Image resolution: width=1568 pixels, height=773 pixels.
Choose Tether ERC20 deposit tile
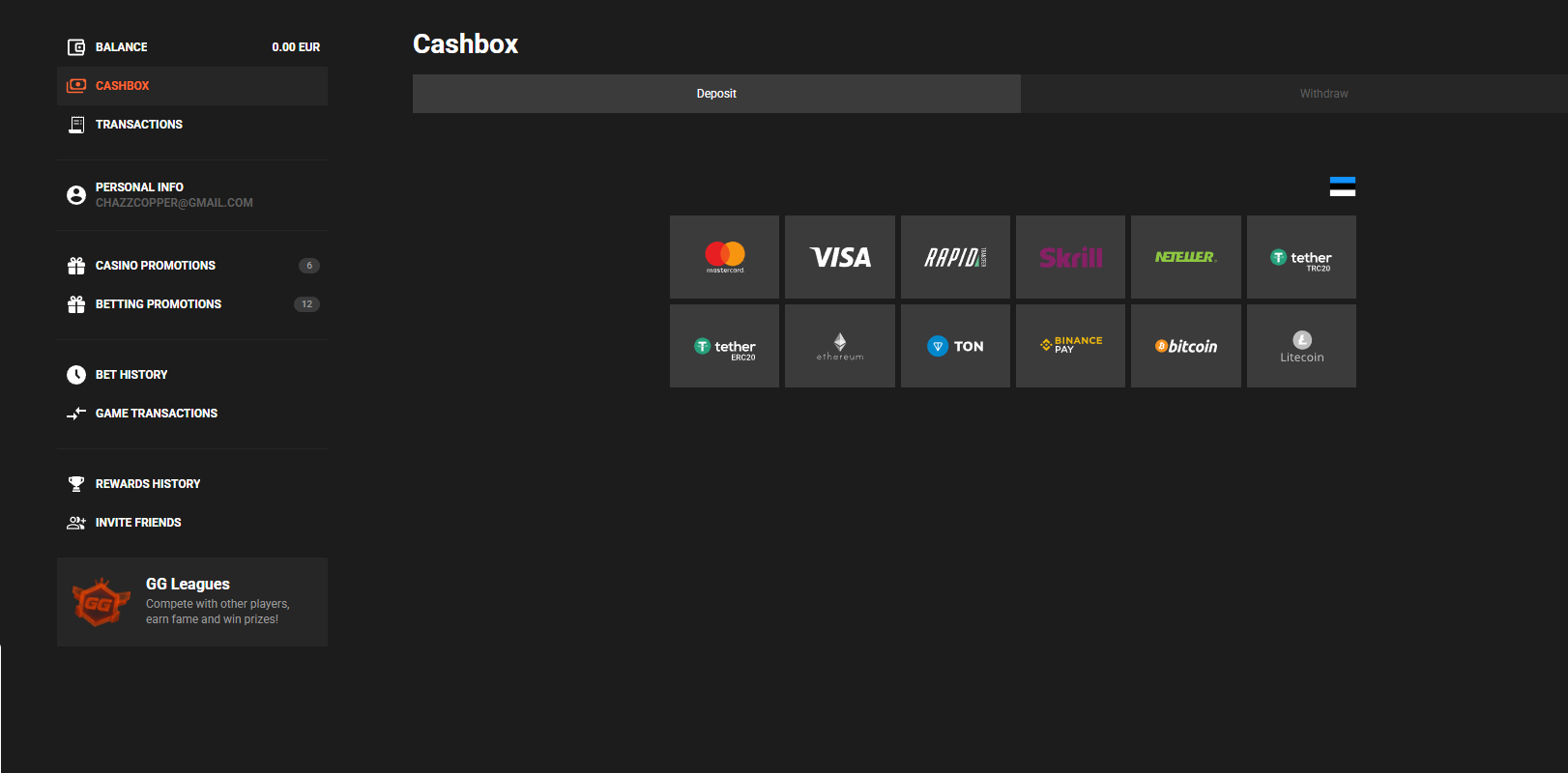(724, 346)
